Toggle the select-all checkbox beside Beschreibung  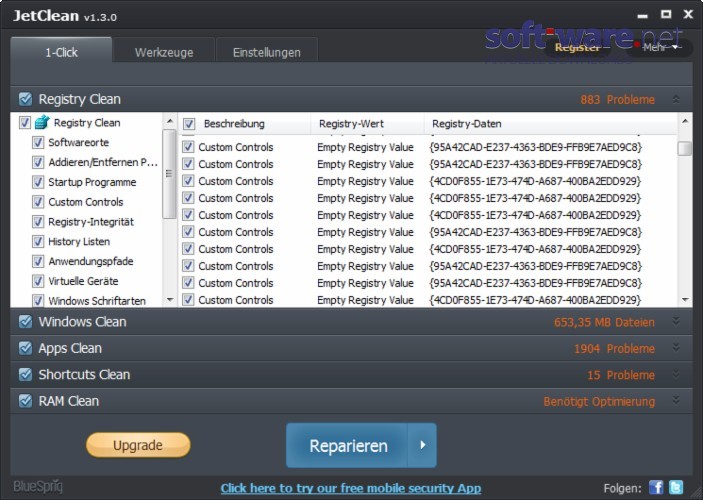[x=189, y=124]
